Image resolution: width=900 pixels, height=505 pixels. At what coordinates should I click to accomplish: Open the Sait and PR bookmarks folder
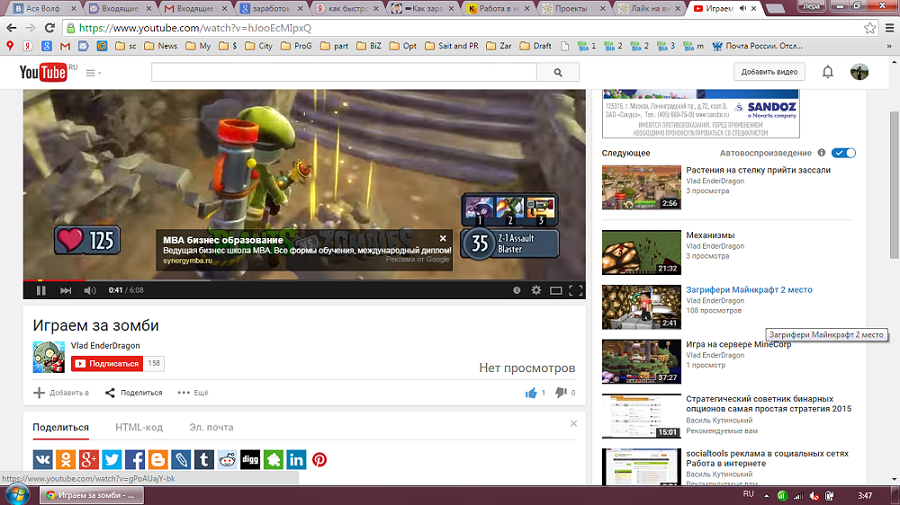tap(452, 46)
